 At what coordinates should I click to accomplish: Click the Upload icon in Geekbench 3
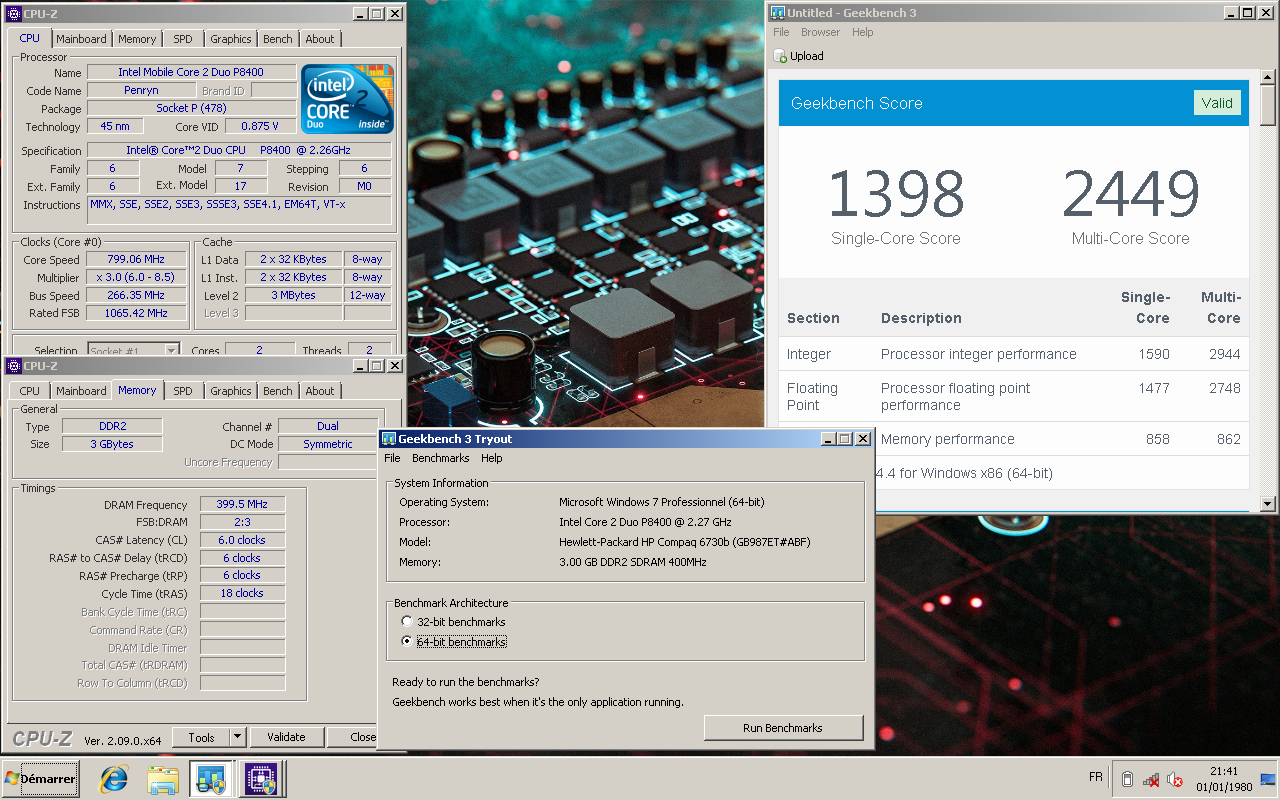tap(781, 56)
